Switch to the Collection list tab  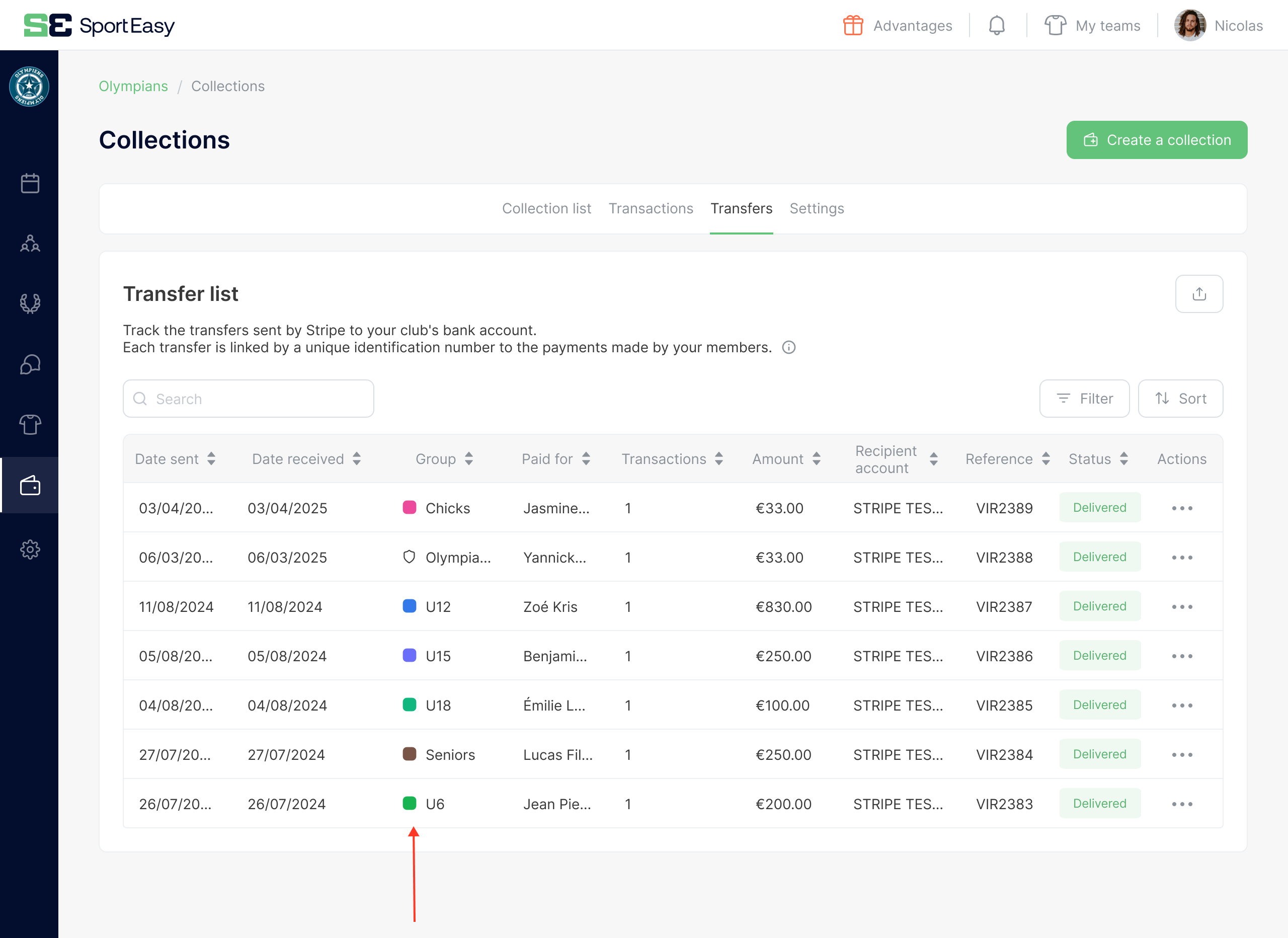pos(546,208)
